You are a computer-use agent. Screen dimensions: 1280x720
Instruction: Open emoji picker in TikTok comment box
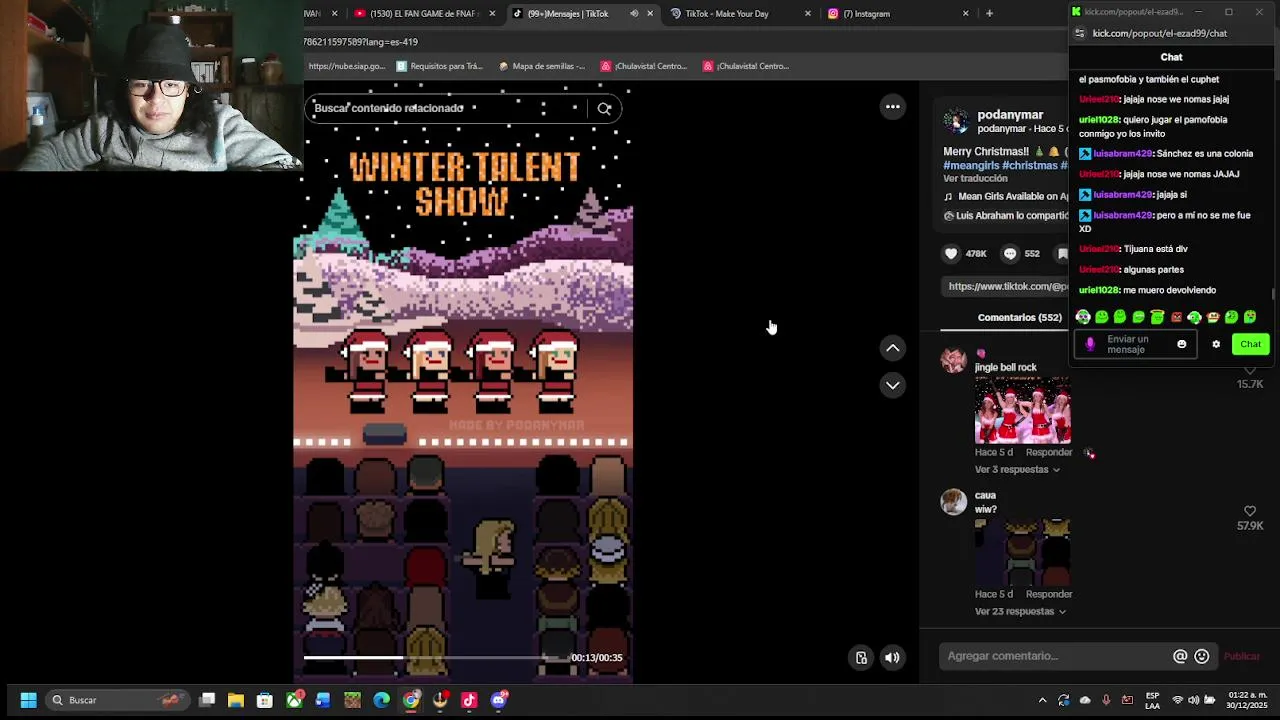pos(1202,656)
